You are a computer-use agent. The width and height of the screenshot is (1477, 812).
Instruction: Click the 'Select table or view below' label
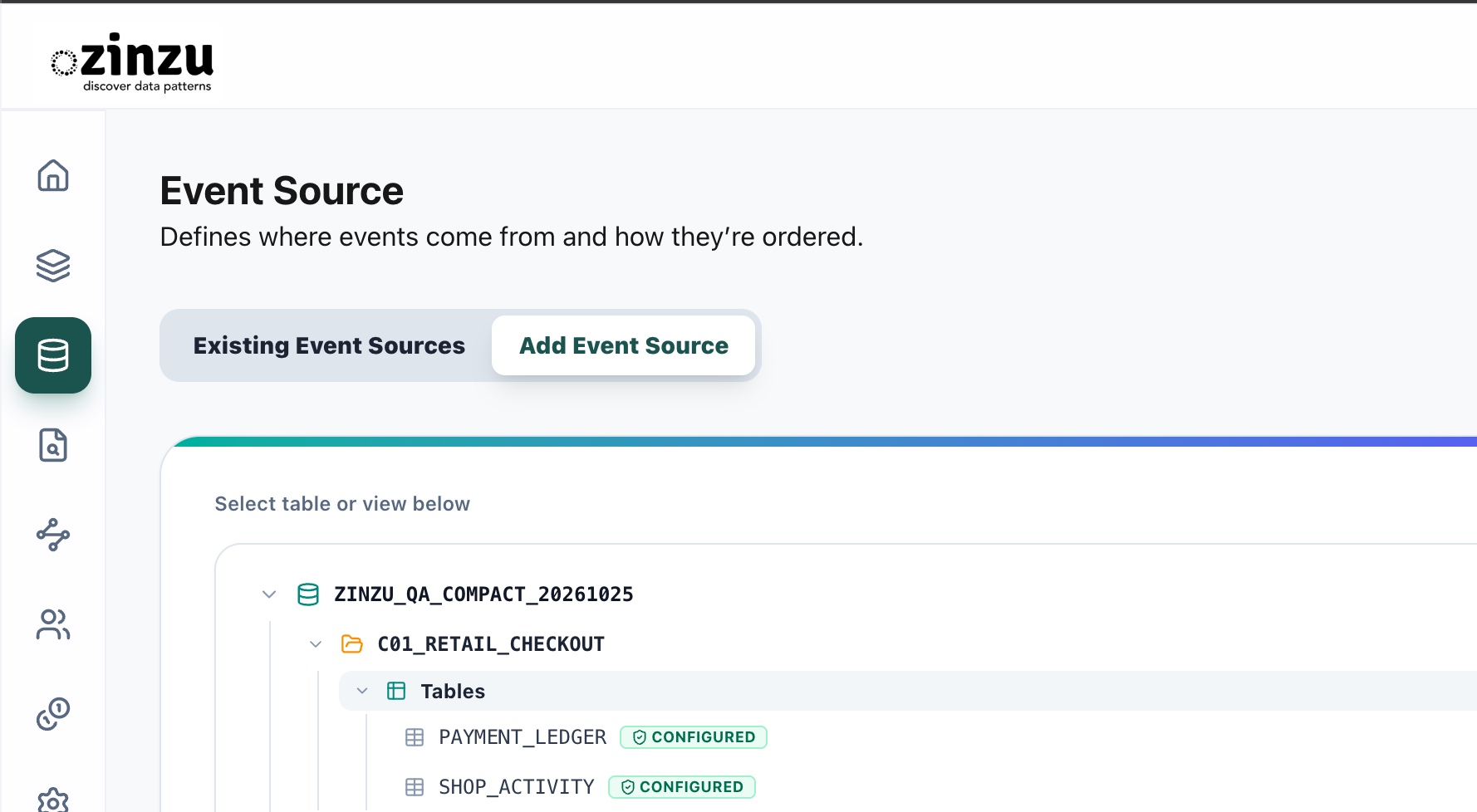(x=342, y=504)
